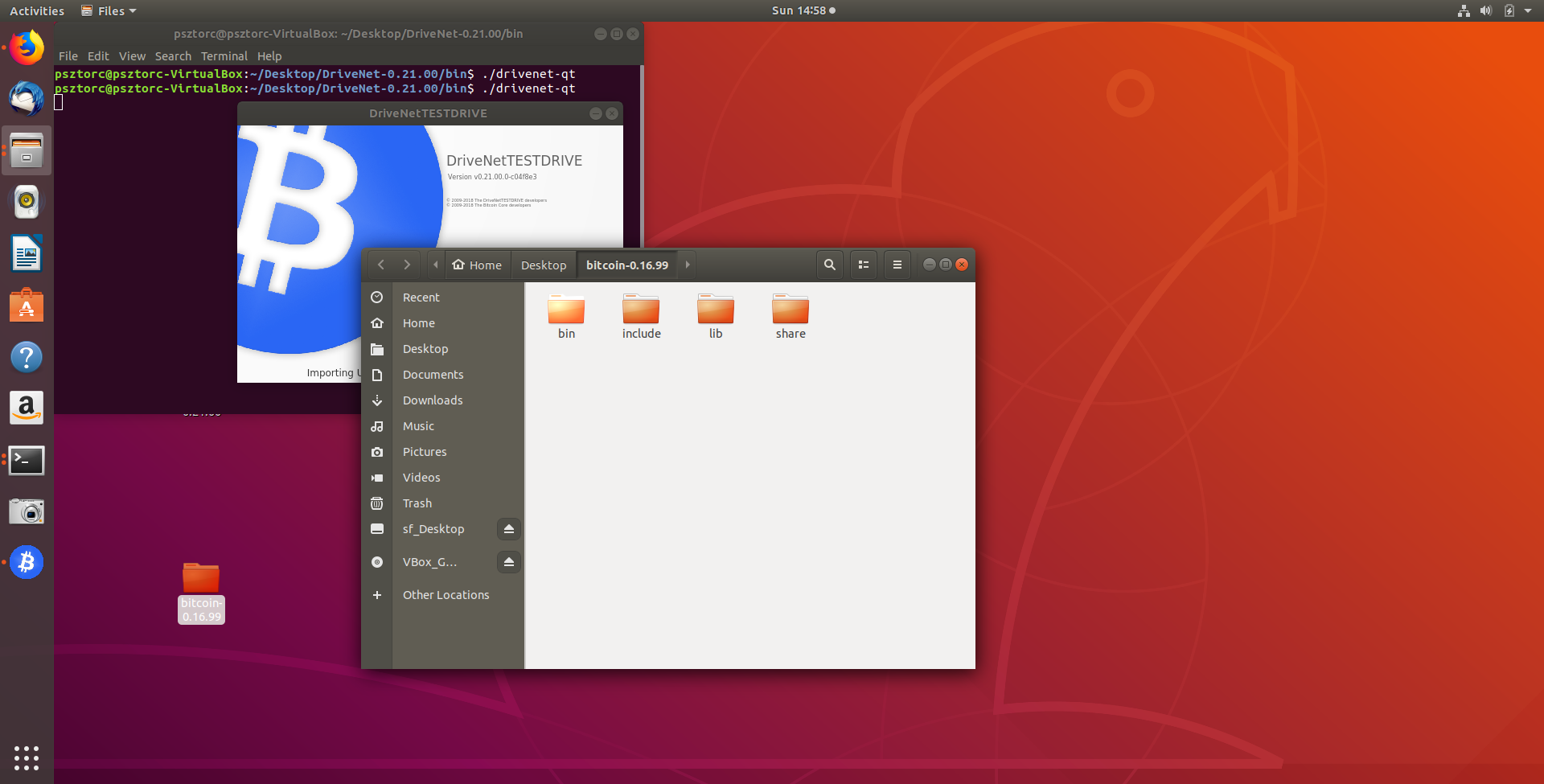1544x784 pixels.
Task: Click the 'Version v0.21.00.0-c04f8e3' splash text
Action: 492,177
